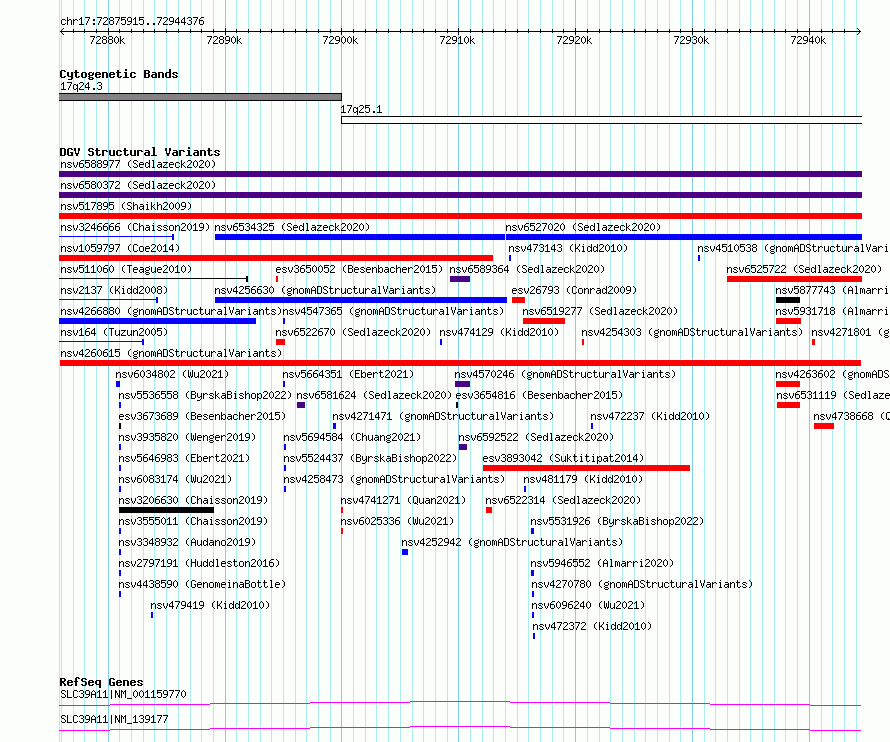Click the nsv6588977 (Sedlazeck2020) variant label
The height and width of the screenshot is (742, 890).
138,164
